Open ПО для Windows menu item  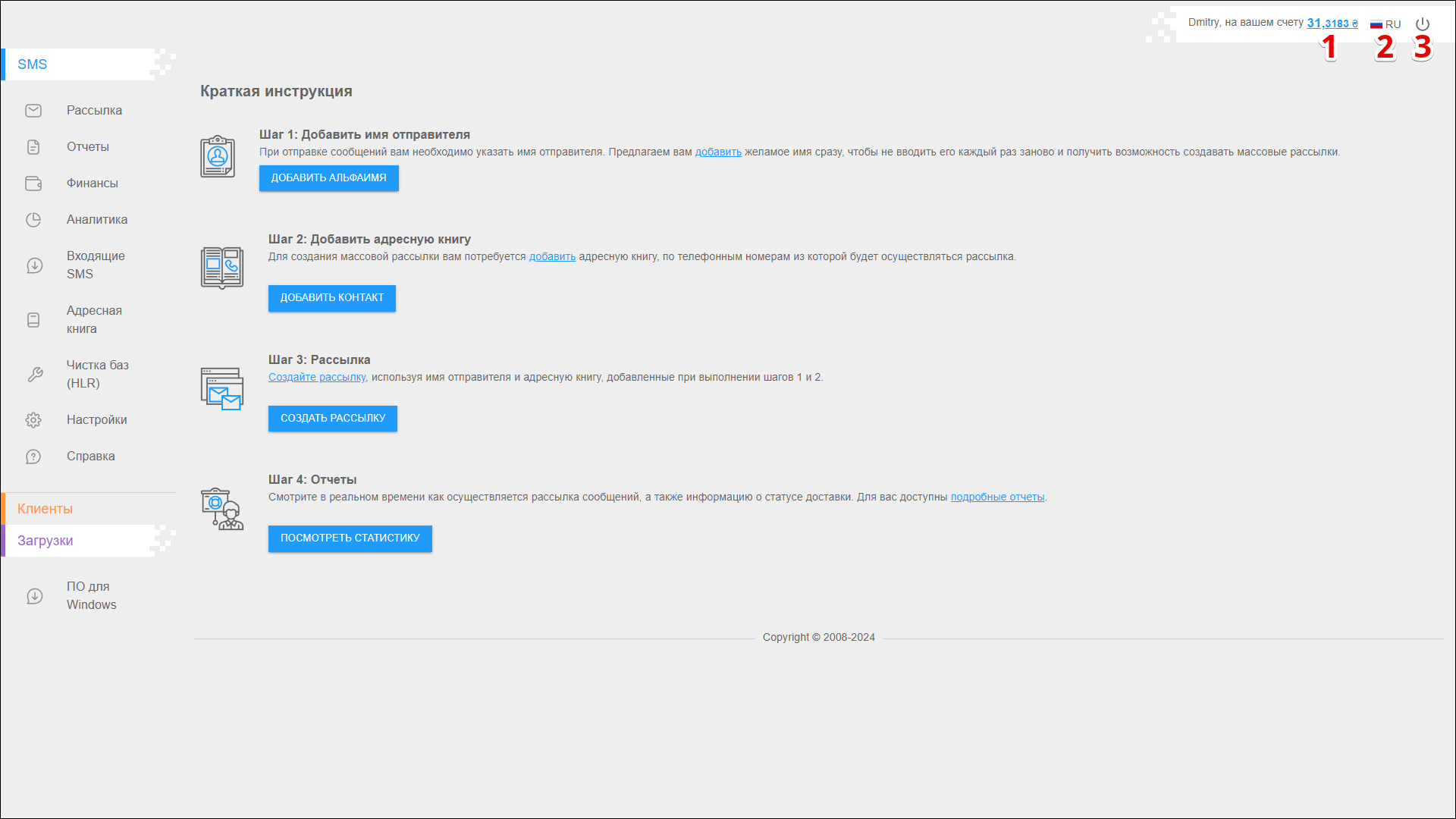tap(91, 595)
